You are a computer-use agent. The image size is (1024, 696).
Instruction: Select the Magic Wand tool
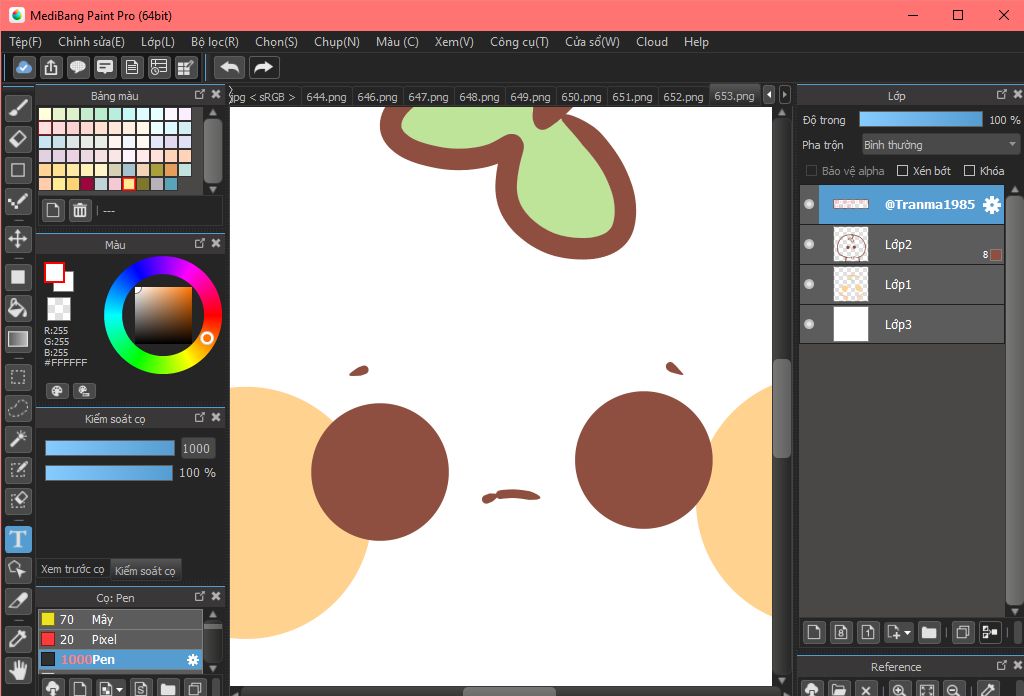tap(18, 439)
